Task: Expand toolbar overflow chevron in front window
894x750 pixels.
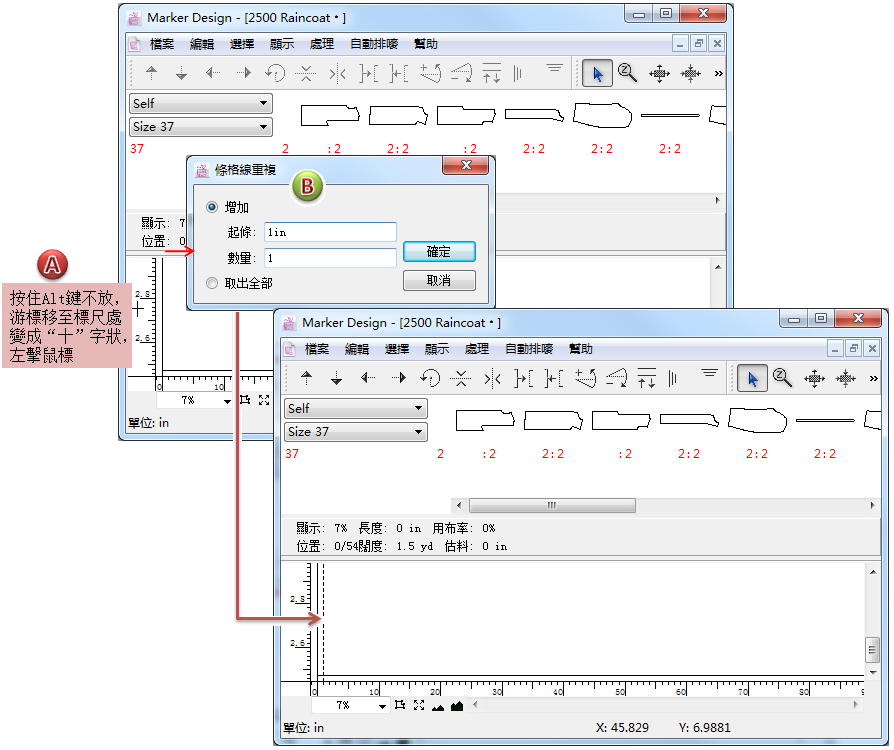Action: pyautogui.click(x=874, y=379)
